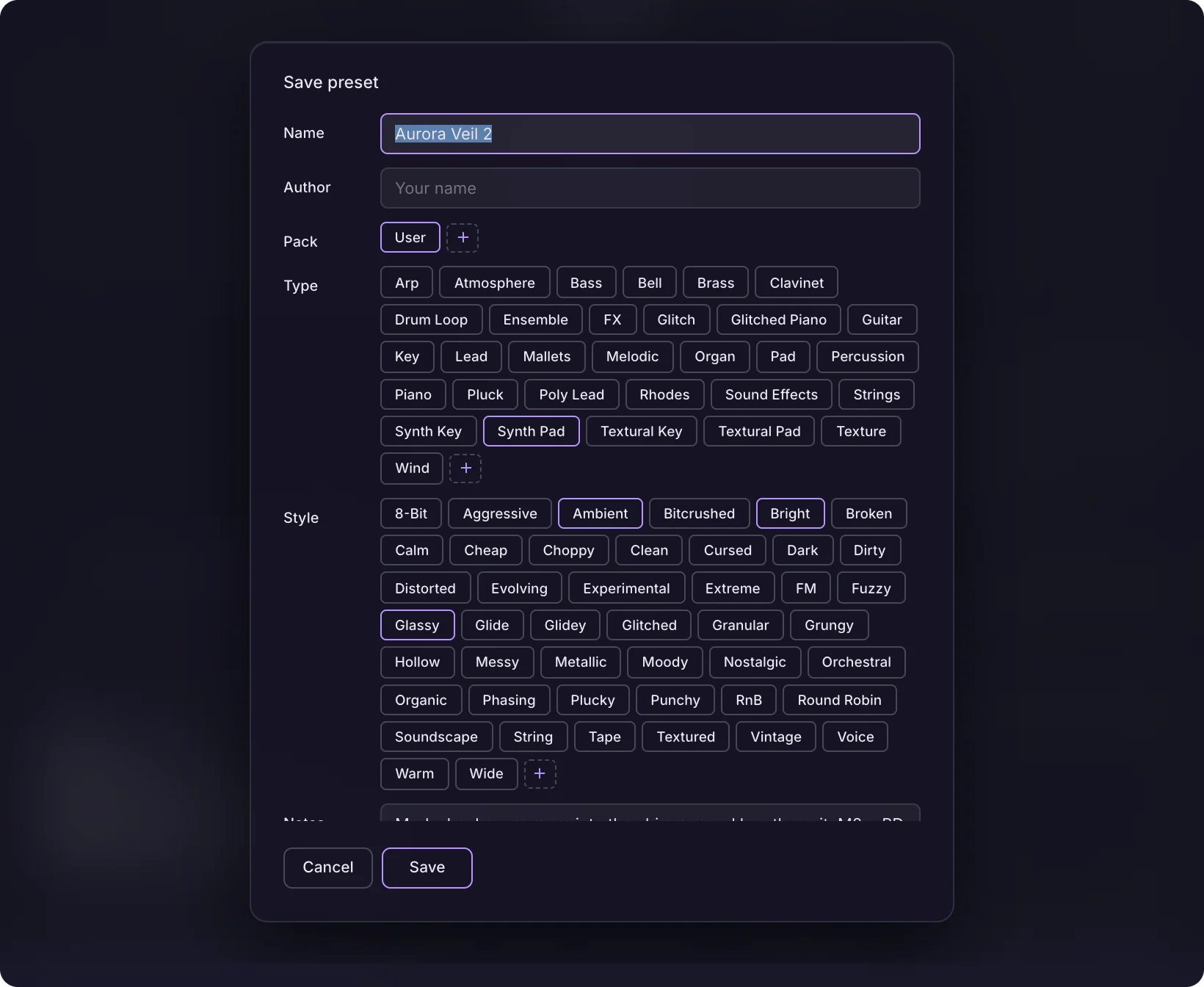Screen dimensions: 1204x987
Task: Select the Tape style tag
Action: 604,737
